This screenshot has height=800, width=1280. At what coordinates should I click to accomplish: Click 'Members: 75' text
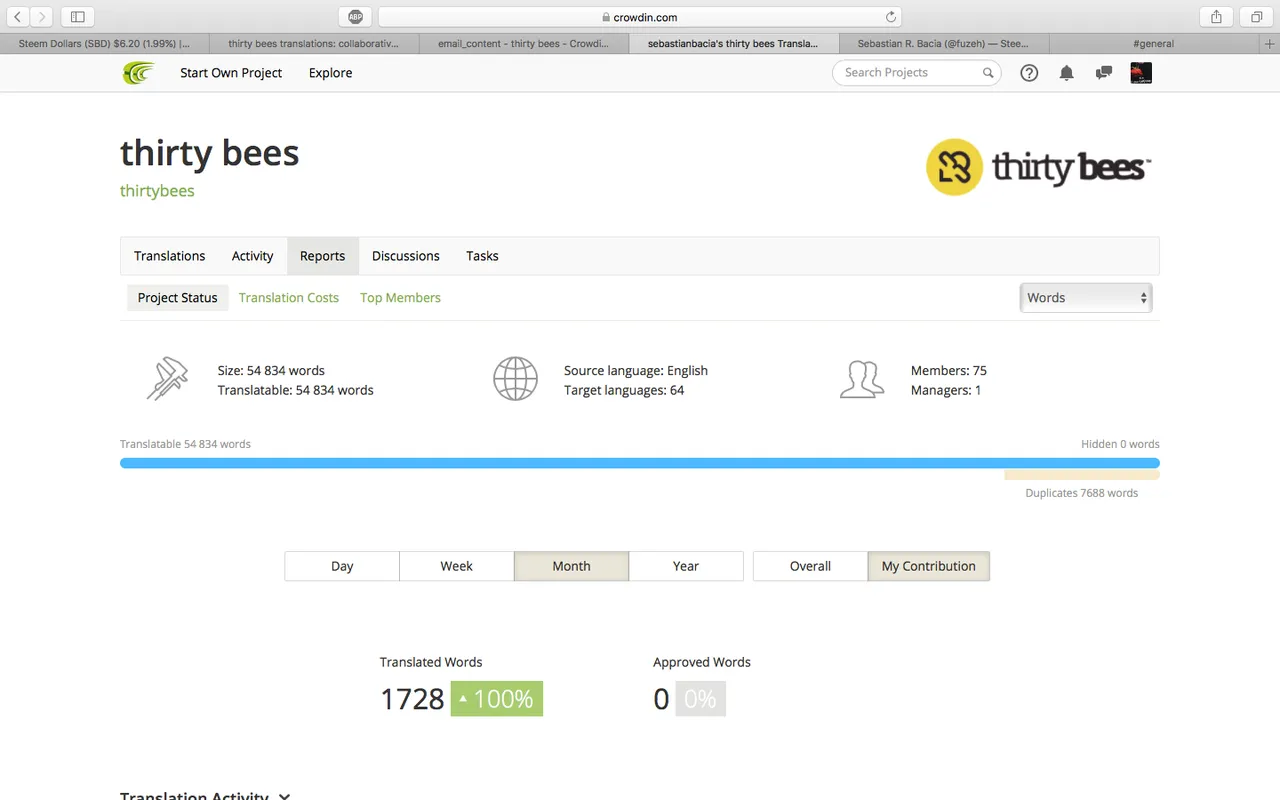pos(949,370)
